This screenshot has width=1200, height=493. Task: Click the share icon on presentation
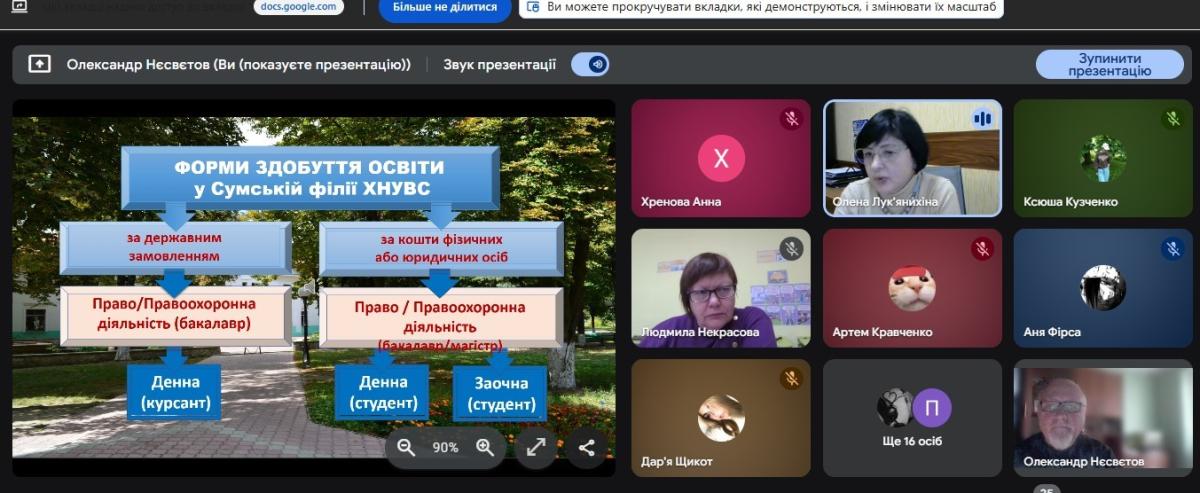(x=586, y=448)
